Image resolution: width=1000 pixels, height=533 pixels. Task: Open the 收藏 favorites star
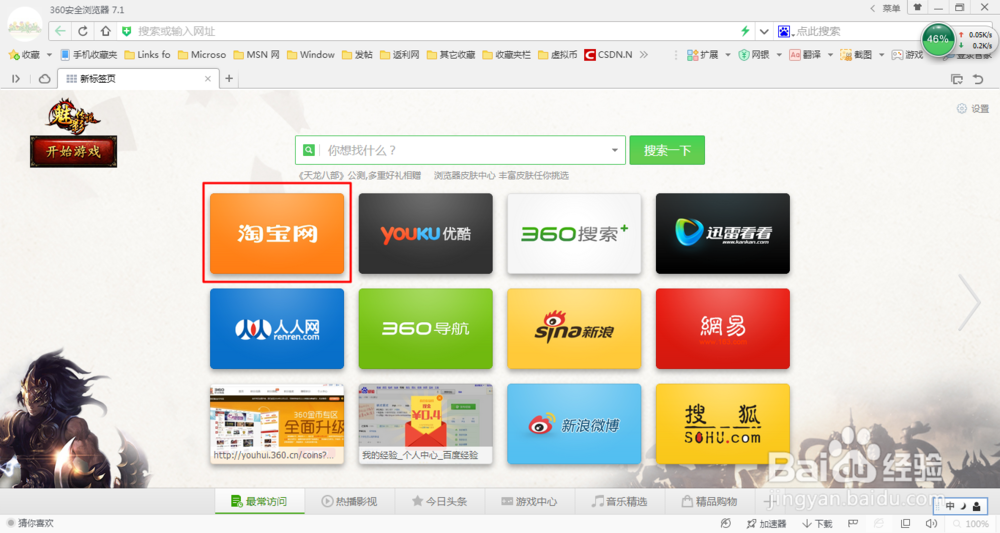pos(24,55)
